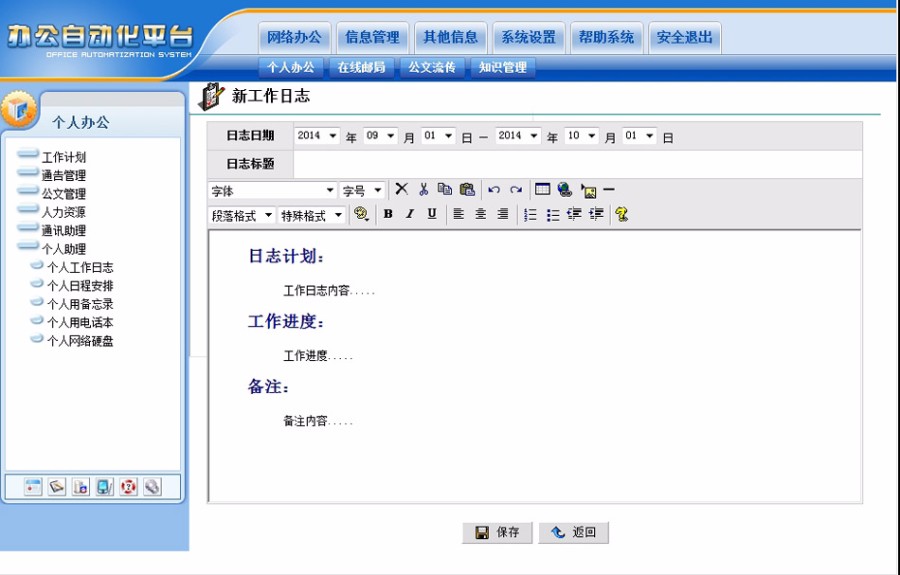Insert hyperlink using the globe icon
Image resolution: width=900 pixels, height=575 pixels.
point(565,189)
